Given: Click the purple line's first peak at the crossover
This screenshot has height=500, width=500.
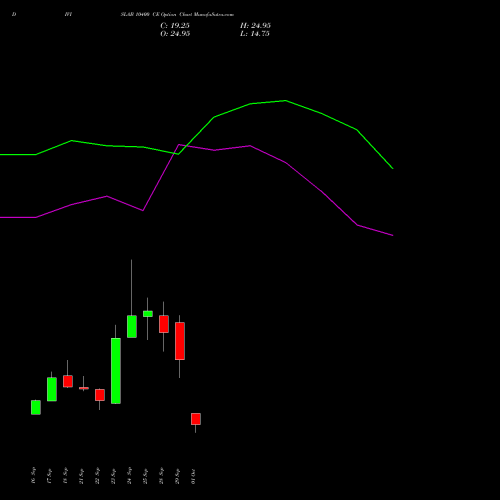Looking at the screenshot, I should tap(179, 145).
